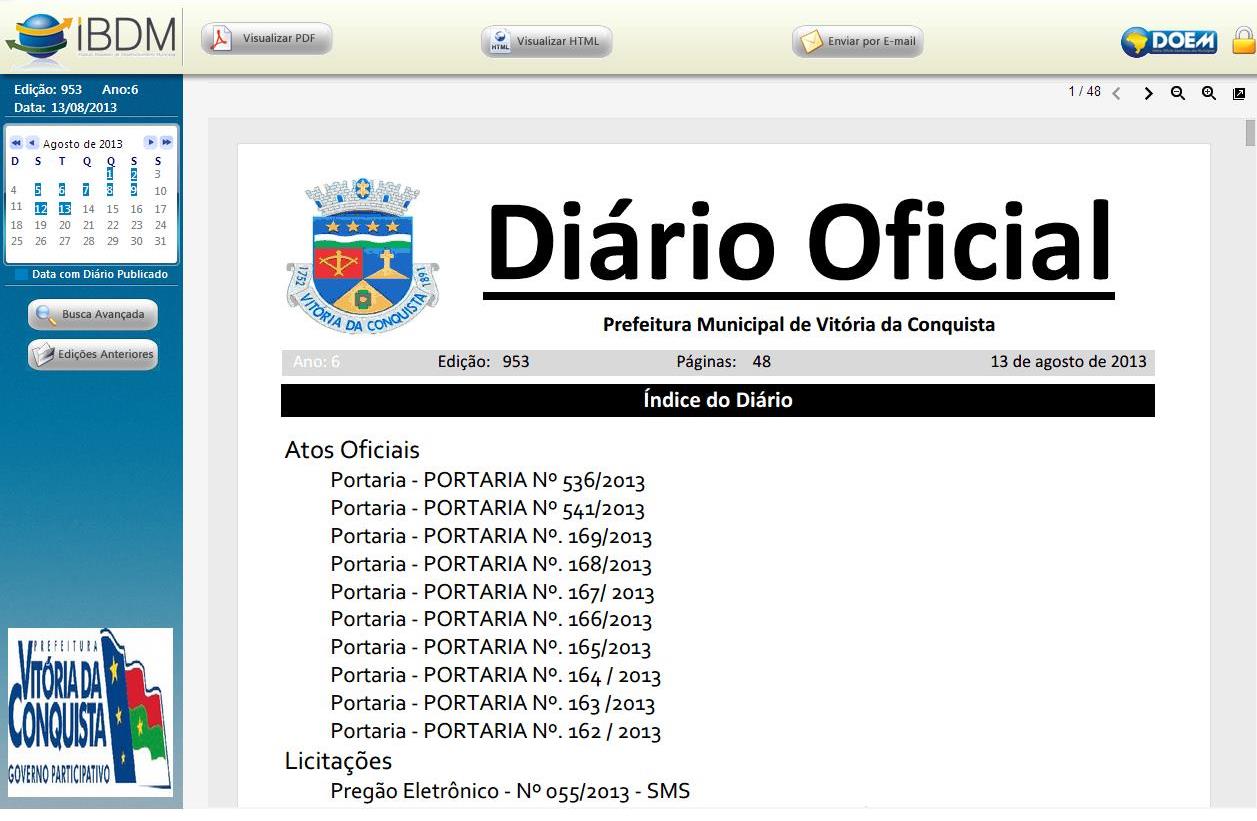Zoom in the document viewer
Screen dimensions: 1257x821
pyautogui.click(x=1209, y=93)
